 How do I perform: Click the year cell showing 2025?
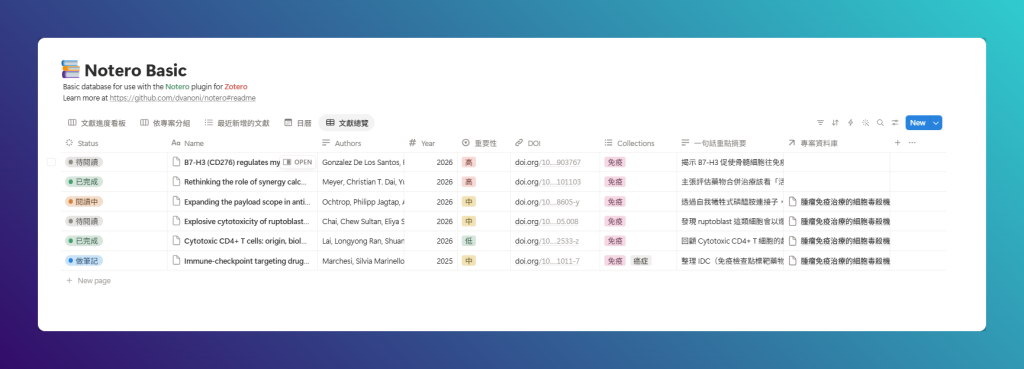point(430,261)
